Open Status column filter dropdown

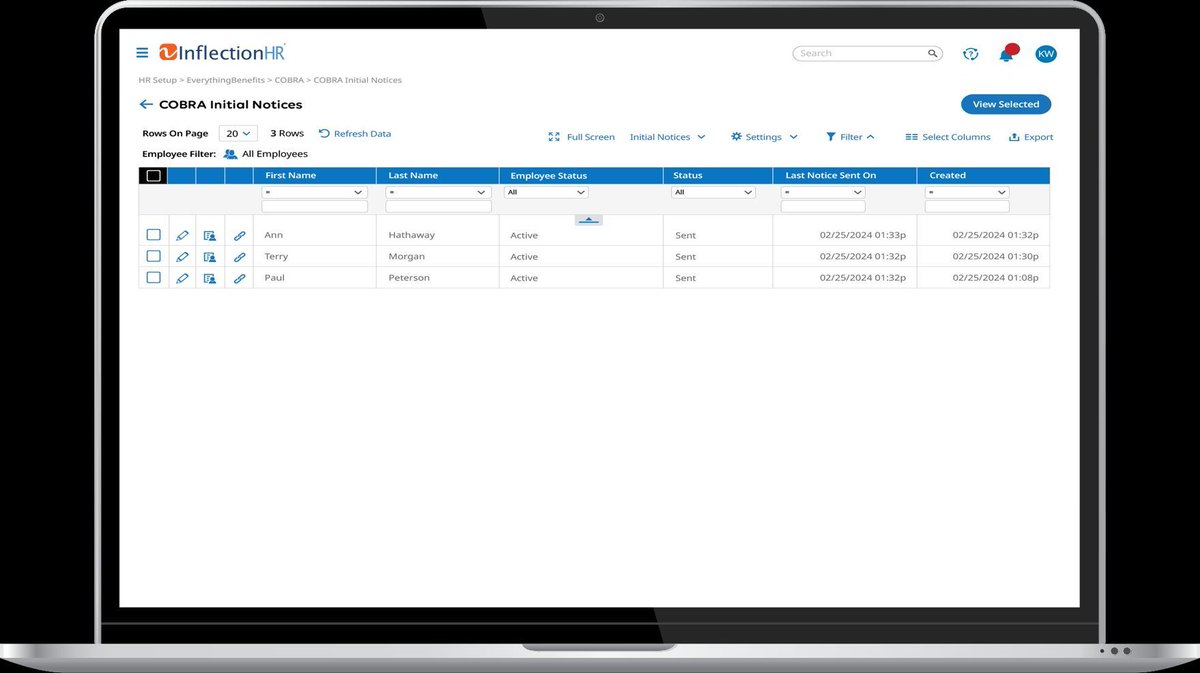click(x=713, y=192)
